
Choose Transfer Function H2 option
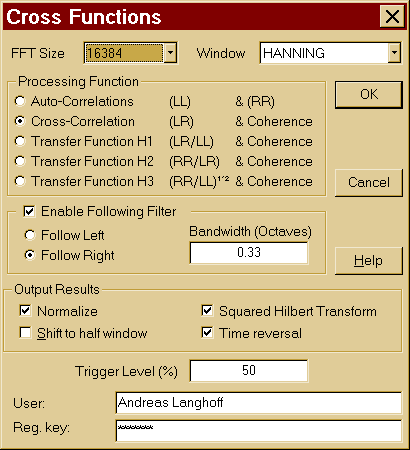click(x=20, y=161)
